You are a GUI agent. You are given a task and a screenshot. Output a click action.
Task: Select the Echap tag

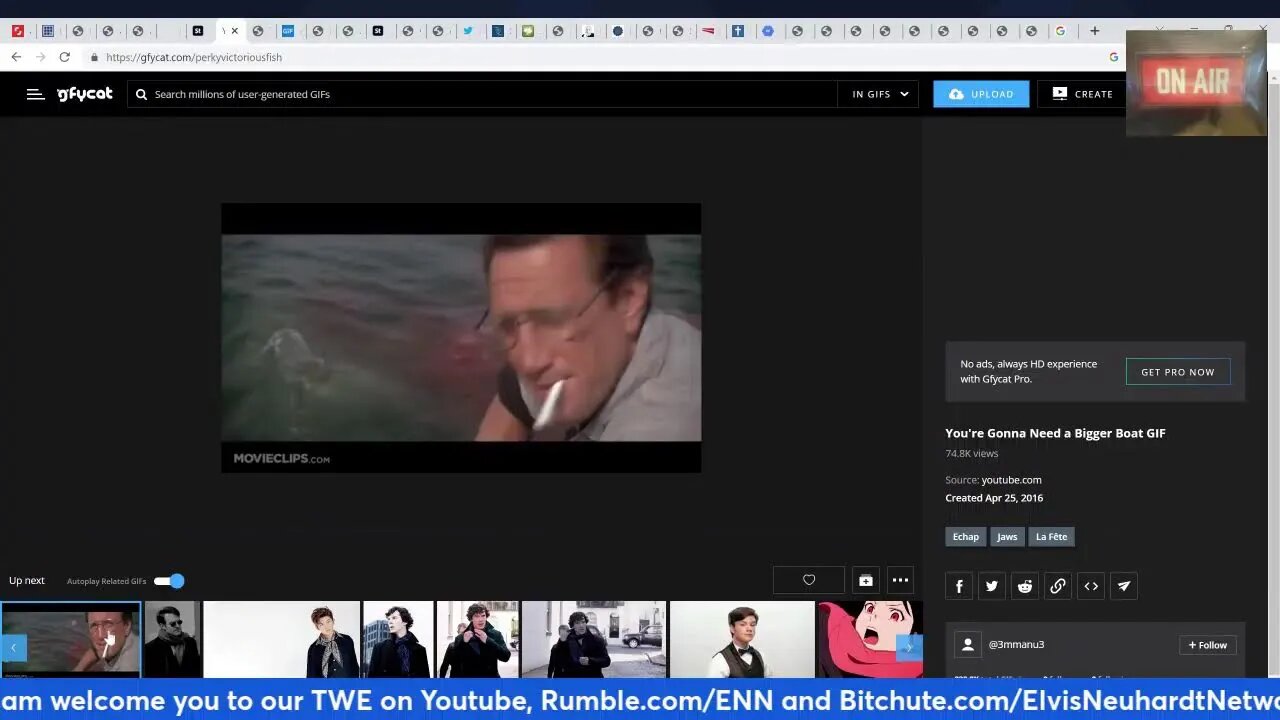tap(965, 537)
